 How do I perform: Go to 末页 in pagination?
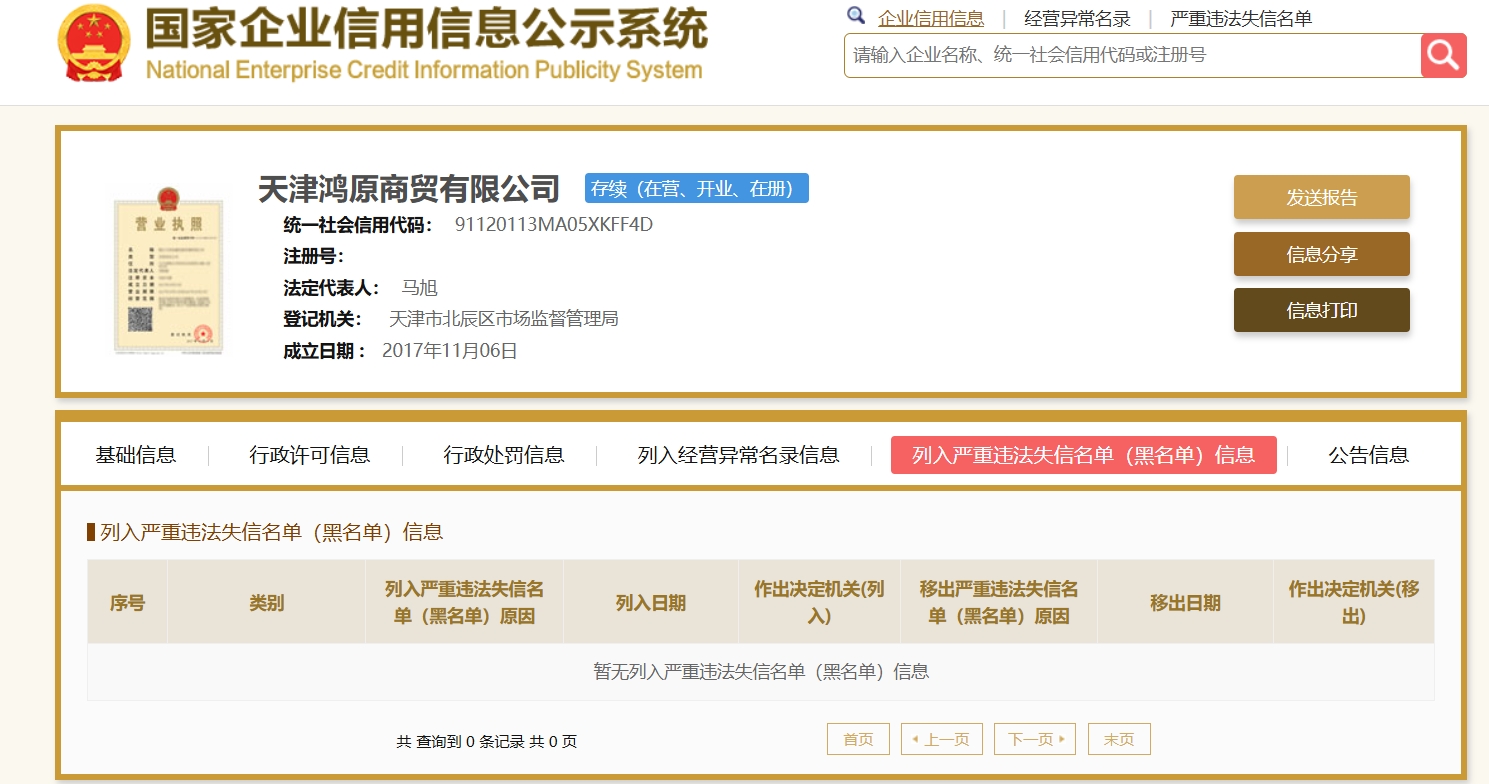tap(1119, 739)
